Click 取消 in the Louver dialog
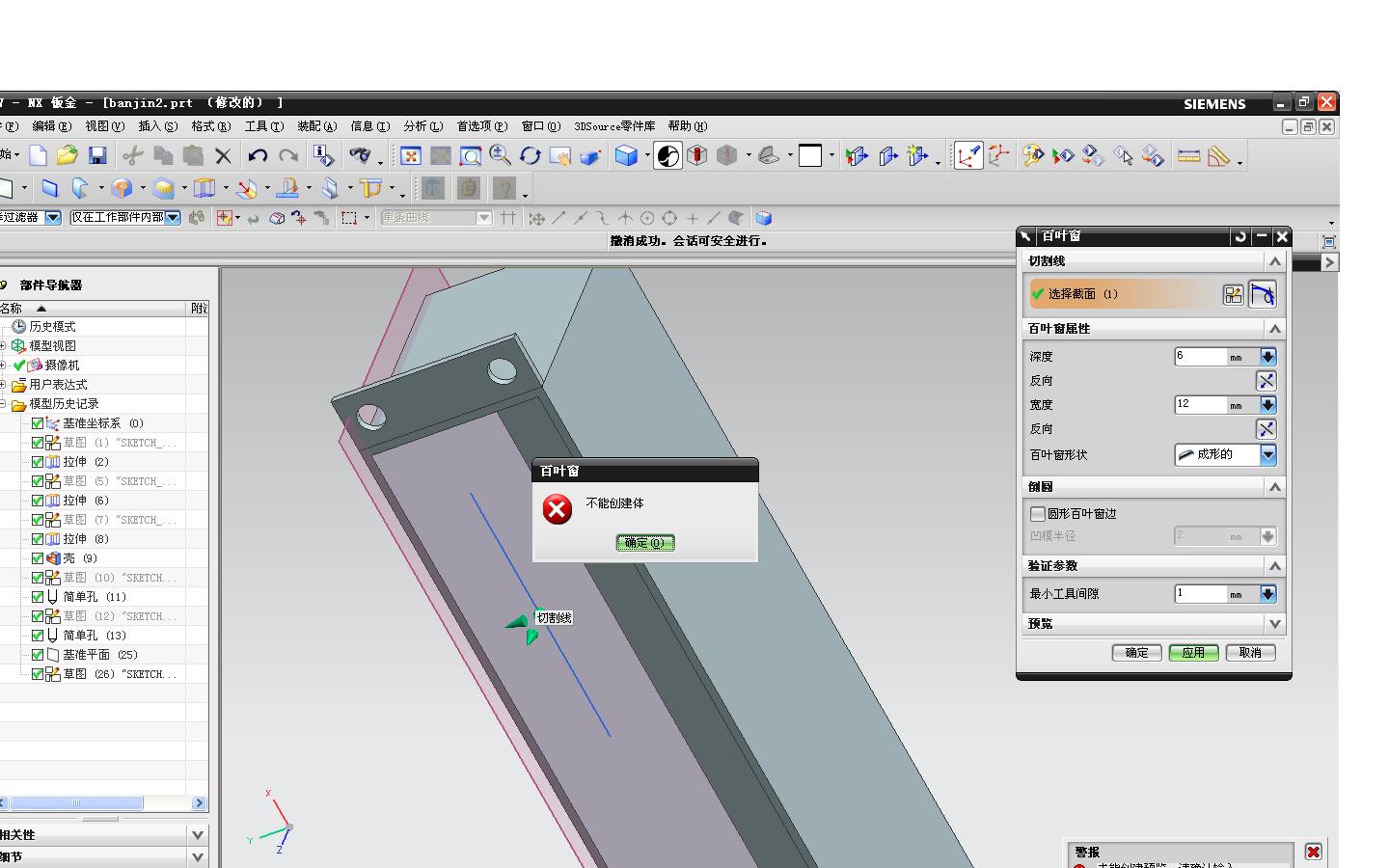 [x=1250, y=653]
